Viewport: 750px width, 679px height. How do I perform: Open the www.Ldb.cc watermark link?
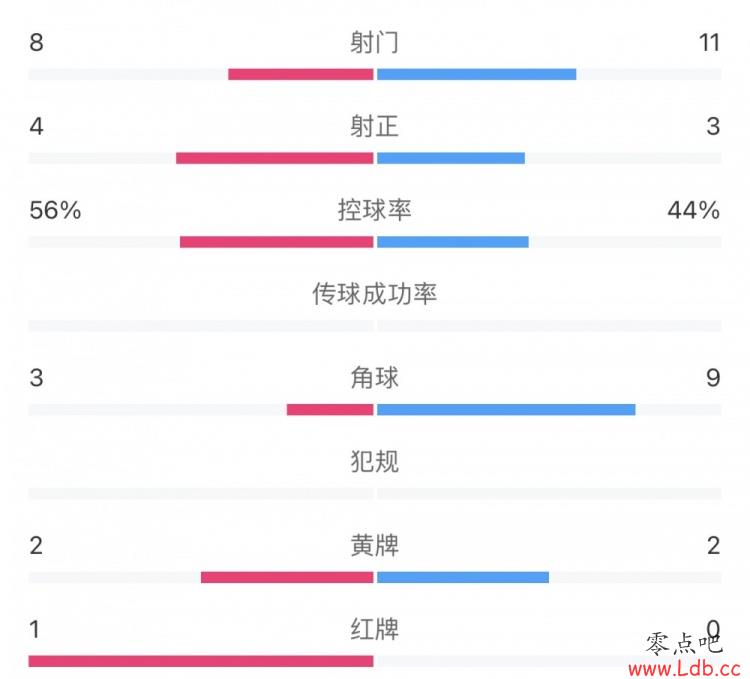point(685,668)
